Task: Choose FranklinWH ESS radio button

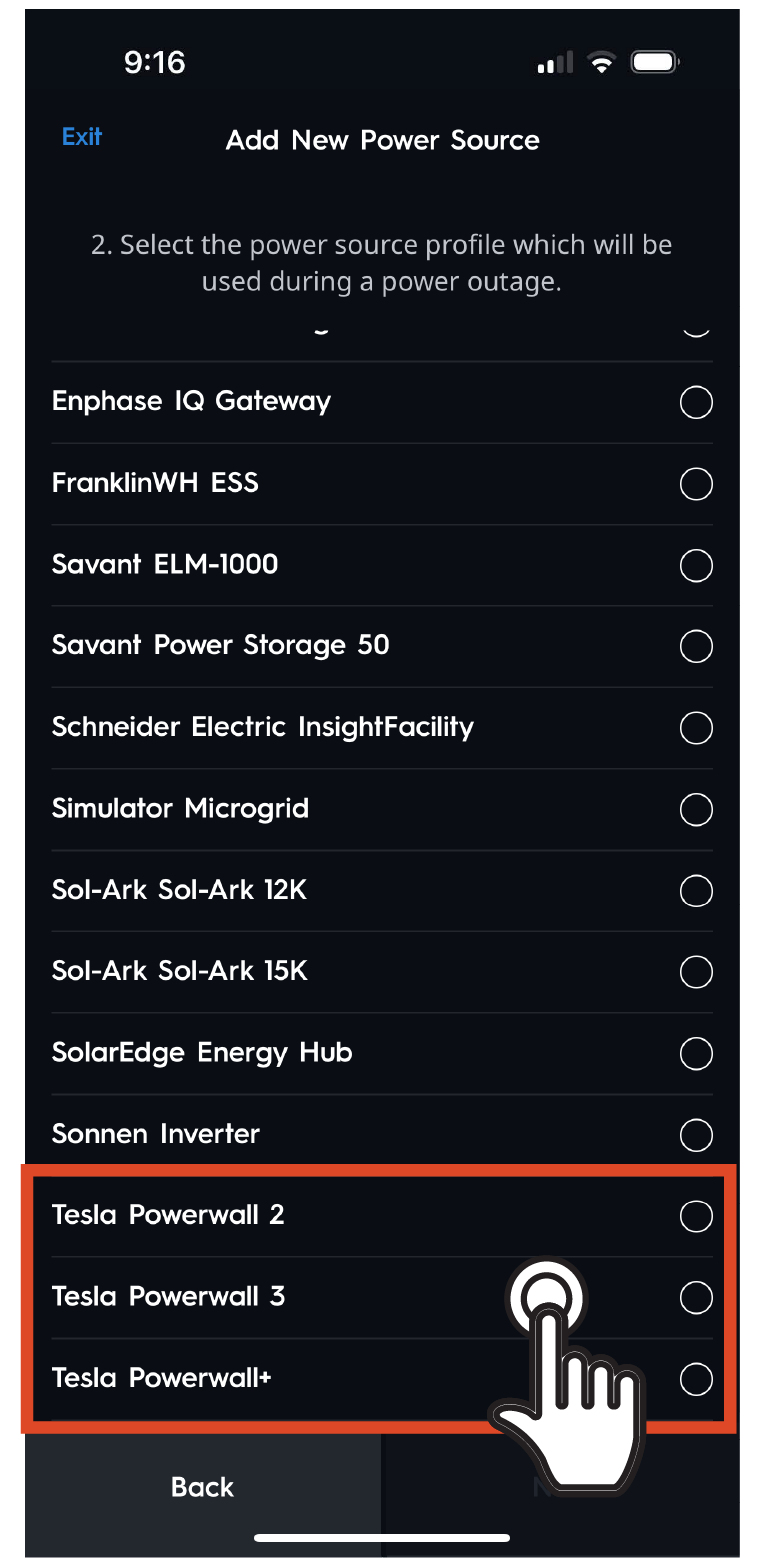Action: pos(695,484)
